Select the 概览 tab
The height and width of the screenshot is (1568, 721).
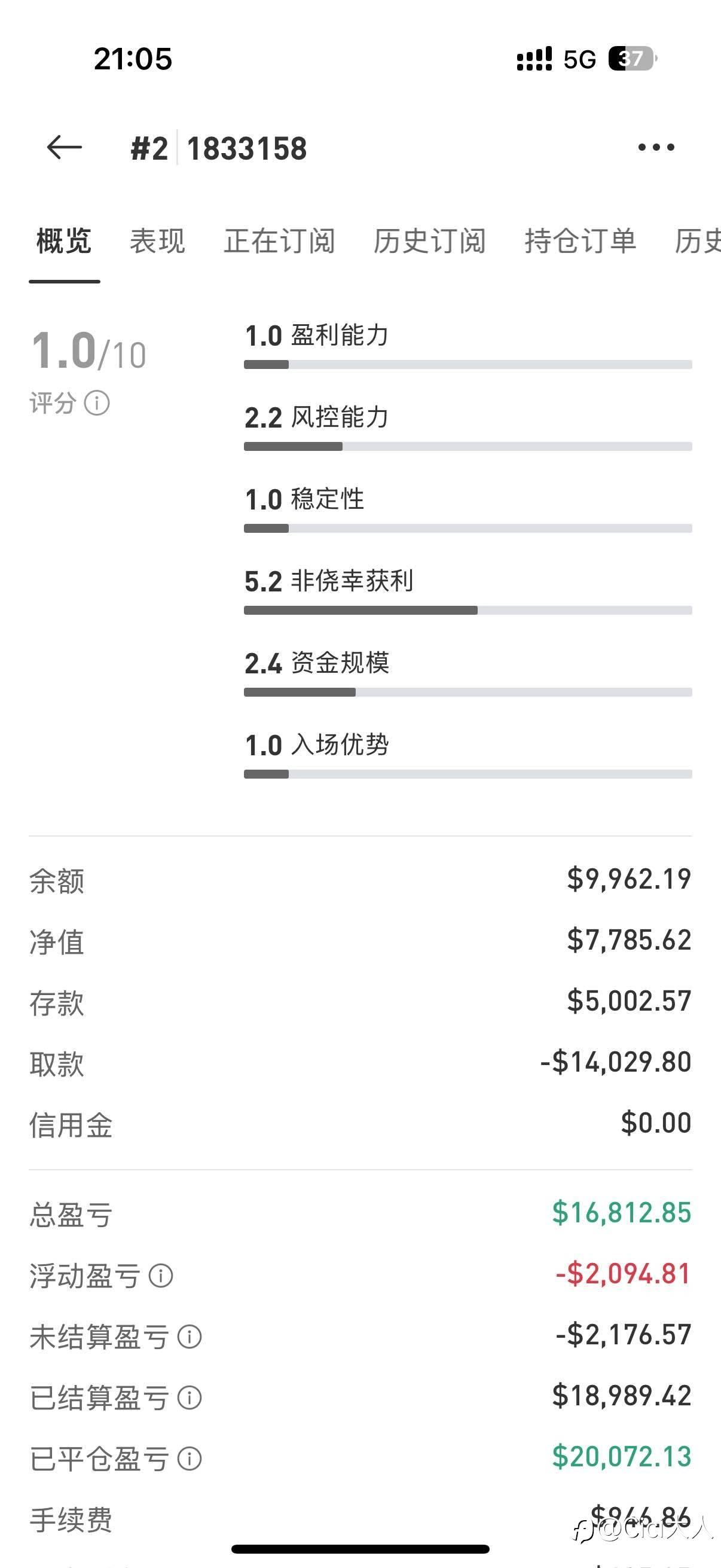tap(64, 241)
